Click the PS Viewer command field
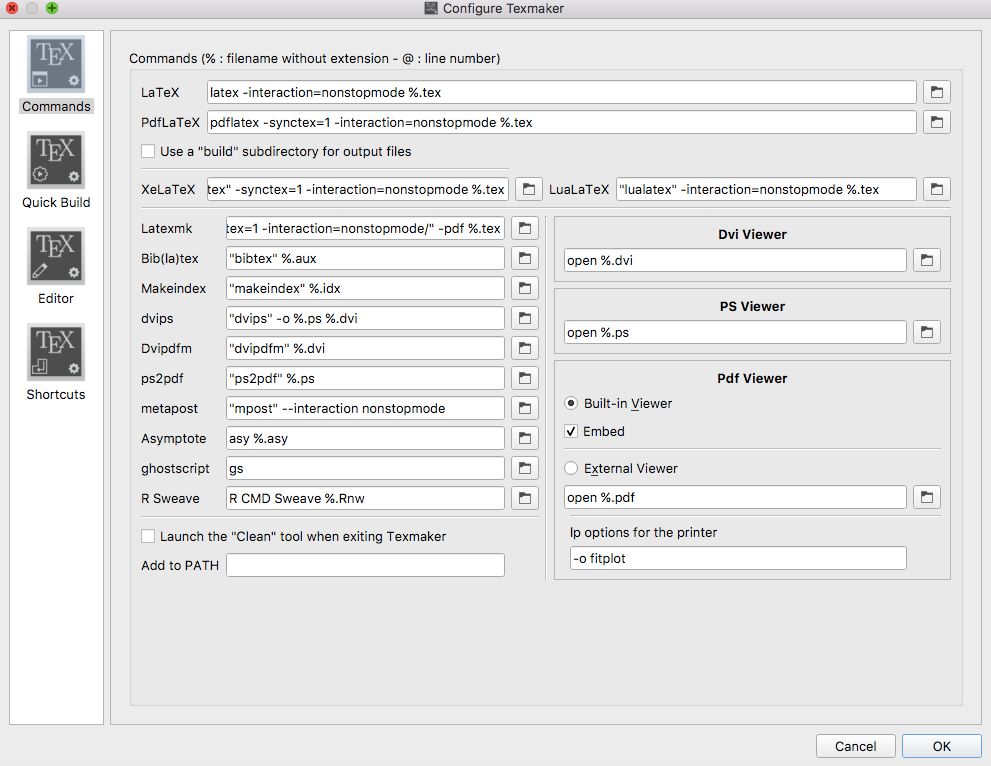This screenshot has height=766, width=991. point(735,332)
